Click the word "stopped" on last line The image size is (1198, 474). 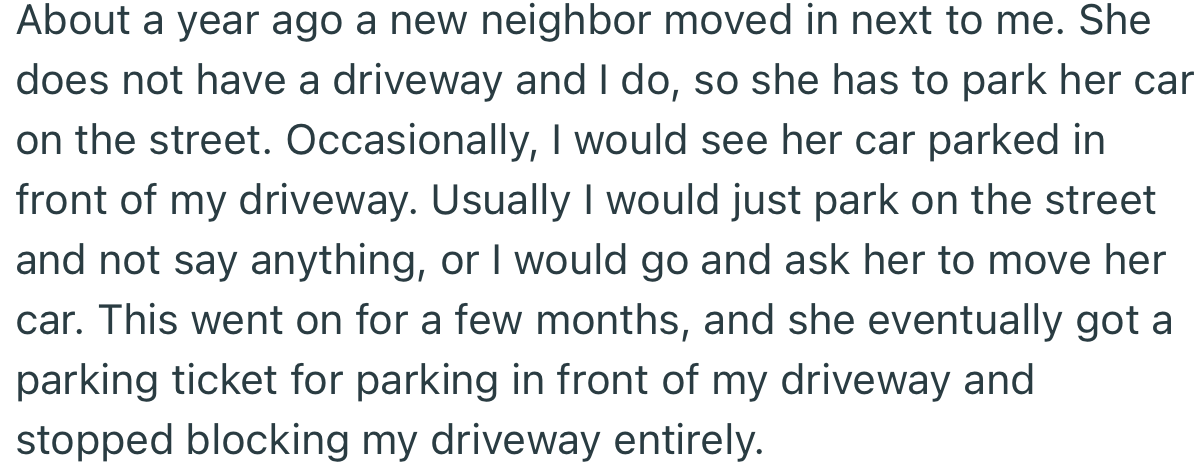(x=96, y=440)
